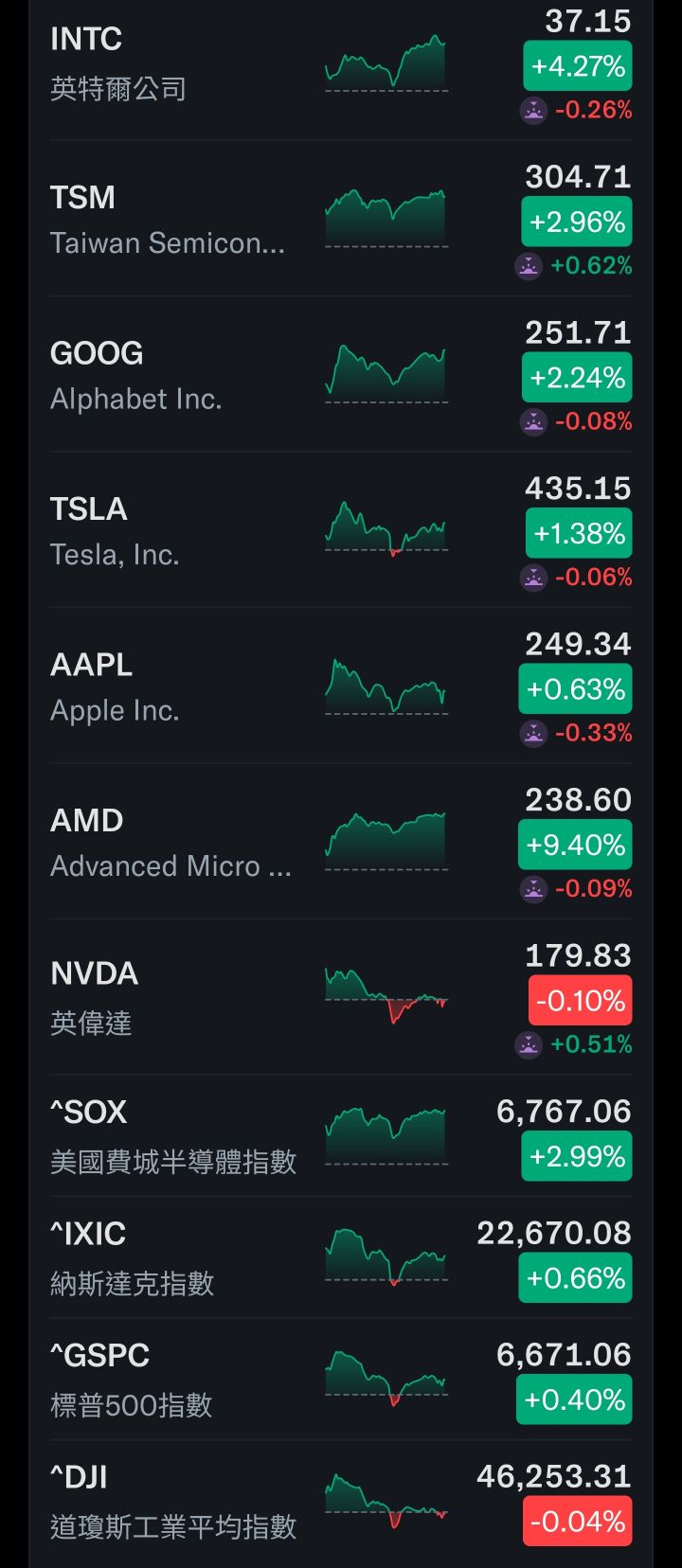Tap the TSLA after-hours sunset icon
682x1568 pixels.
[x=533, y=578]
